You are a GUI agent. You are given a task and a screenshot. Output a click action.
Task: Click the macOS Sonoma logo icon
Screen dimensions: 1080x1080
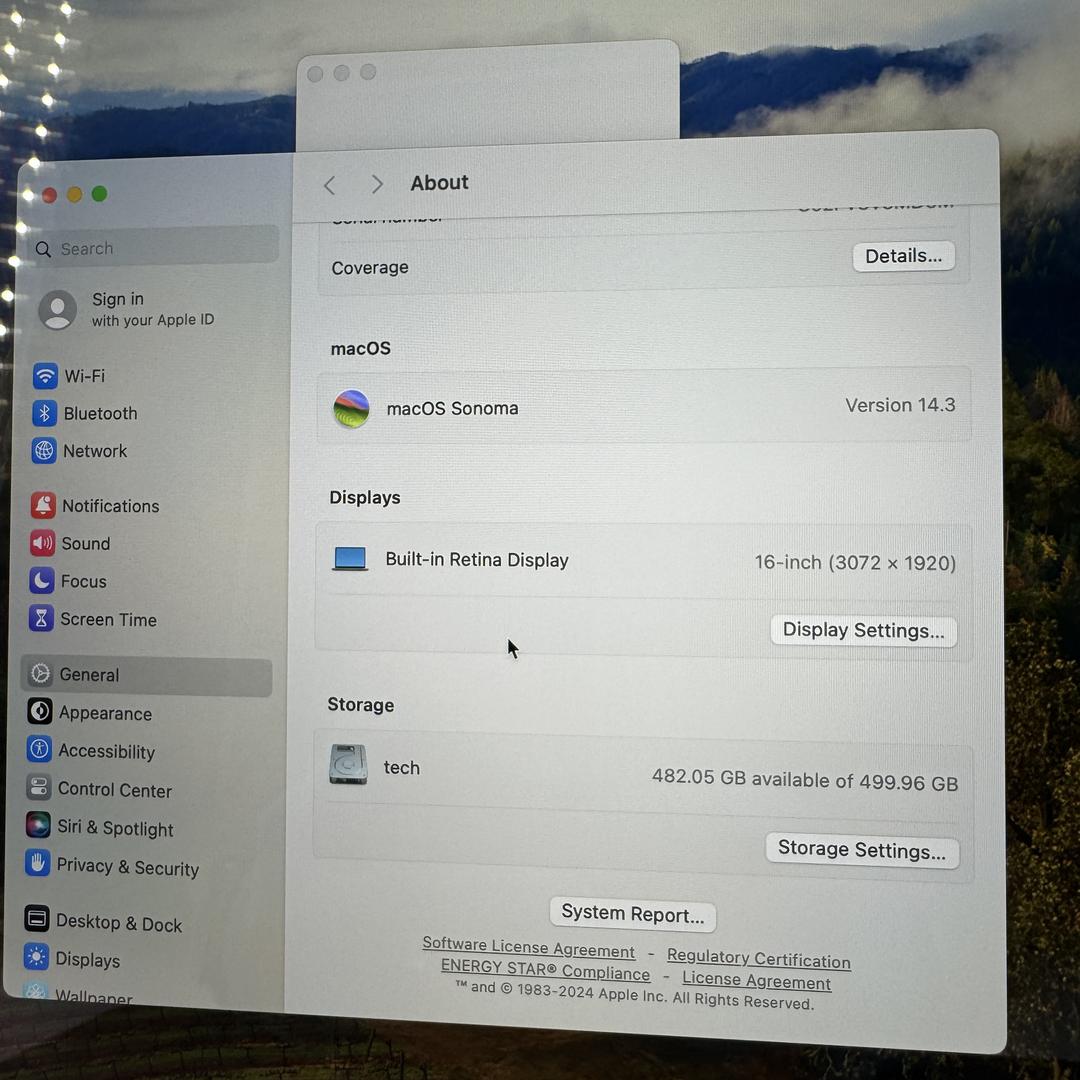coord(351,408)
